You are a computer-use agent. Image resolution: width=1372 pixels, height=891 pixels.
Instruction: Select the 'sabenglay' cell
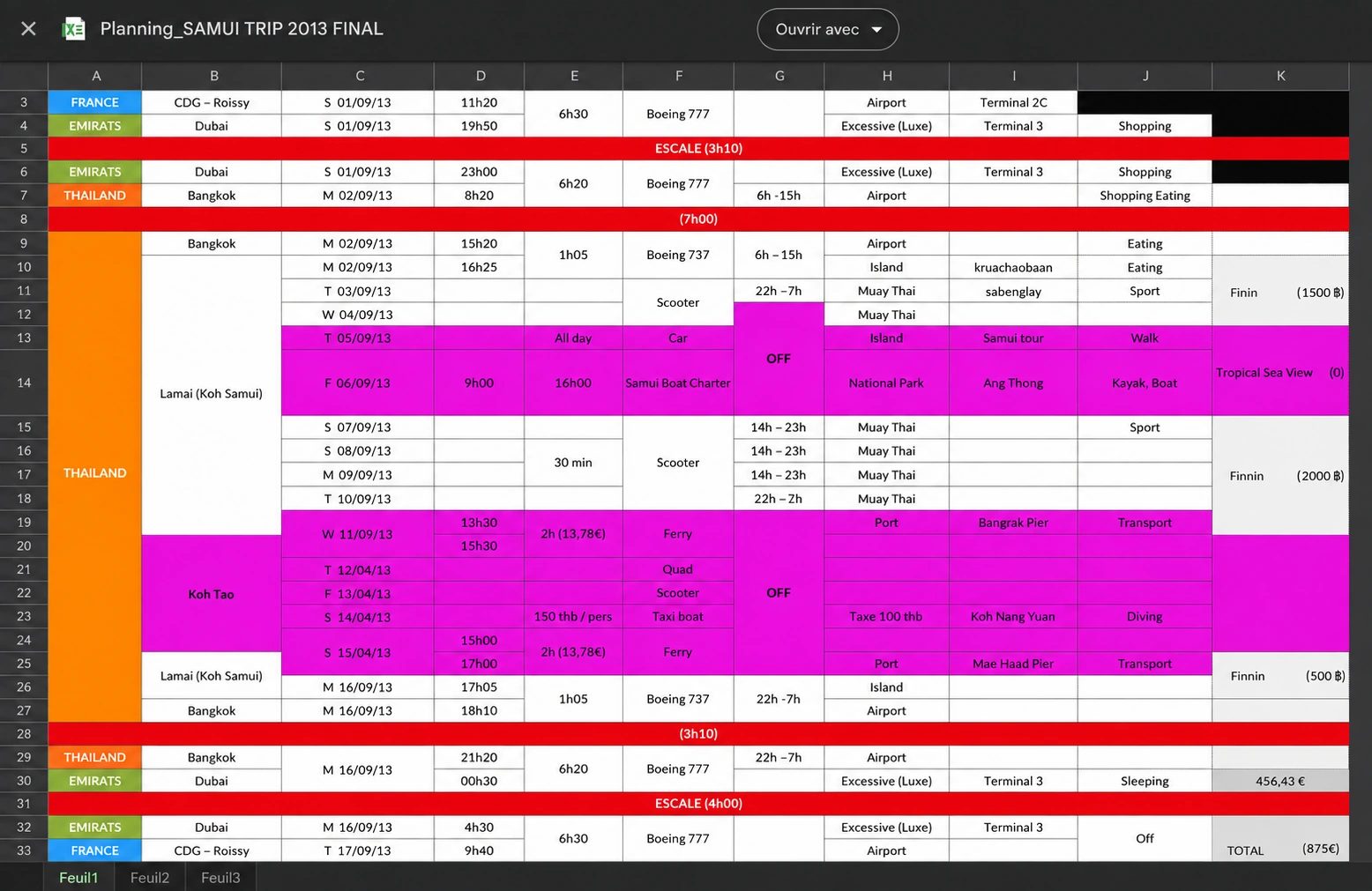pos(1013,291)
